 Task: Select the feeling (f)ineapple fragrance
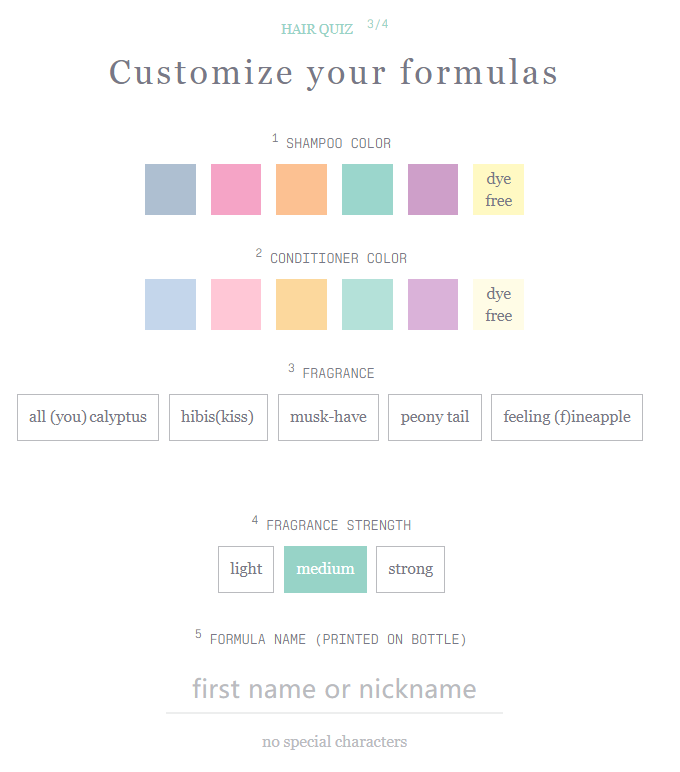(x=567, y=417)
